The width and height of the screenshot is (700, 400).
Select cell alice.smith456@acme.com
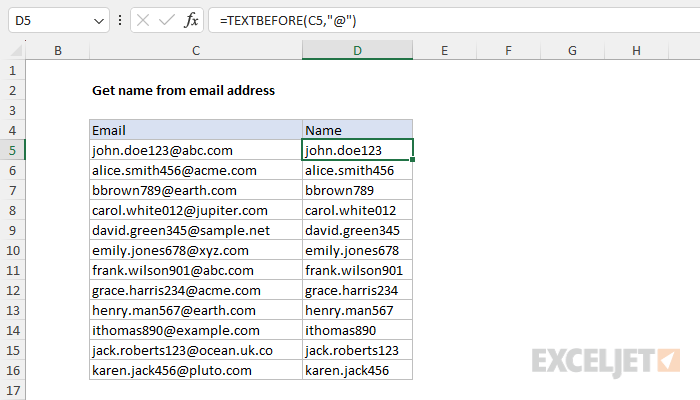pyautogui.click(x=196, y=170)
